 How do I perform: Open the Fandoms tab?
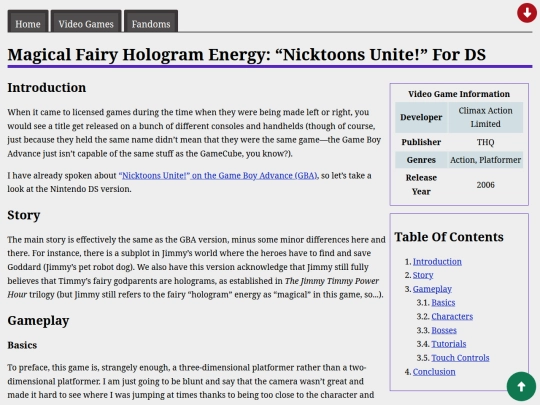(151, 21)
